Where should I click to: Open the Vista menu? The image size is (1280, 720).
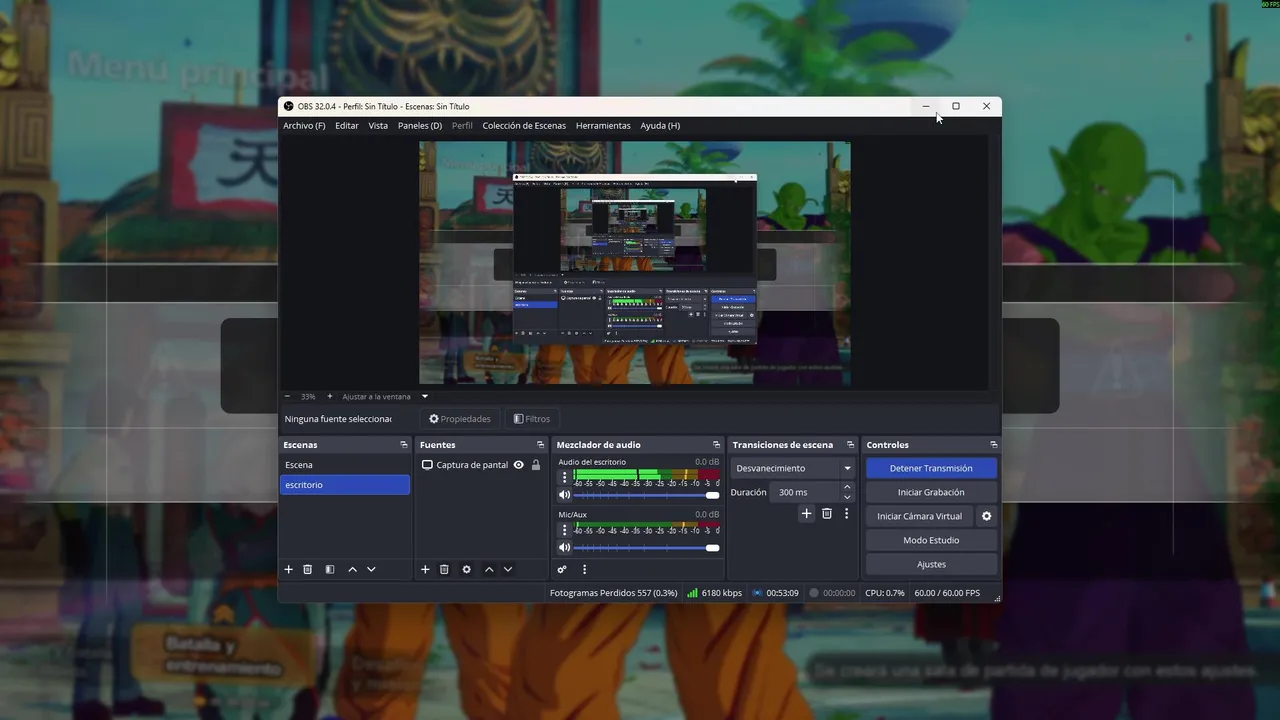(378, 126)
